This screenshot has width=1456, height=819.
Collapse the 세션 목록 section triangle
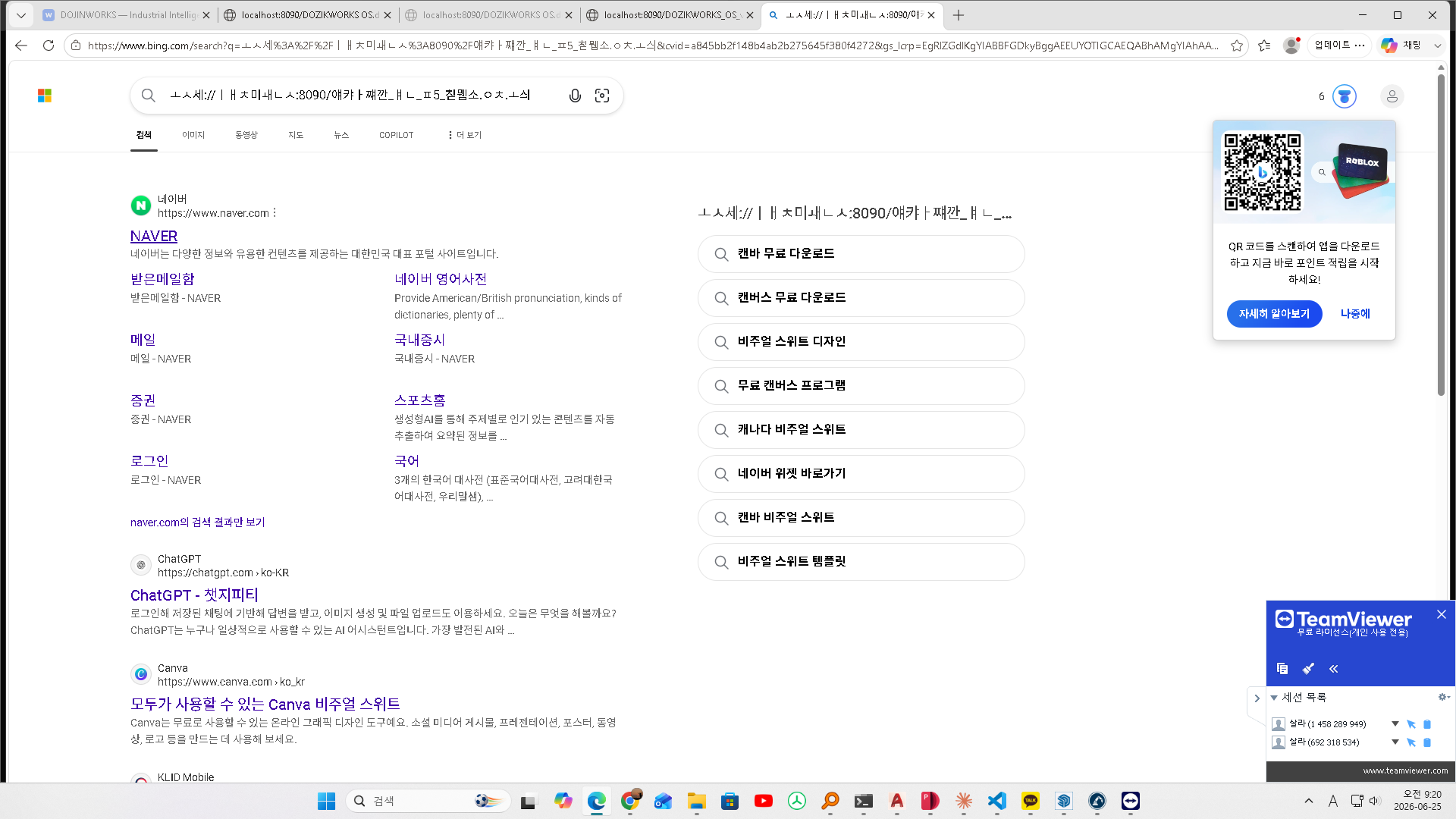(1275, 698)
